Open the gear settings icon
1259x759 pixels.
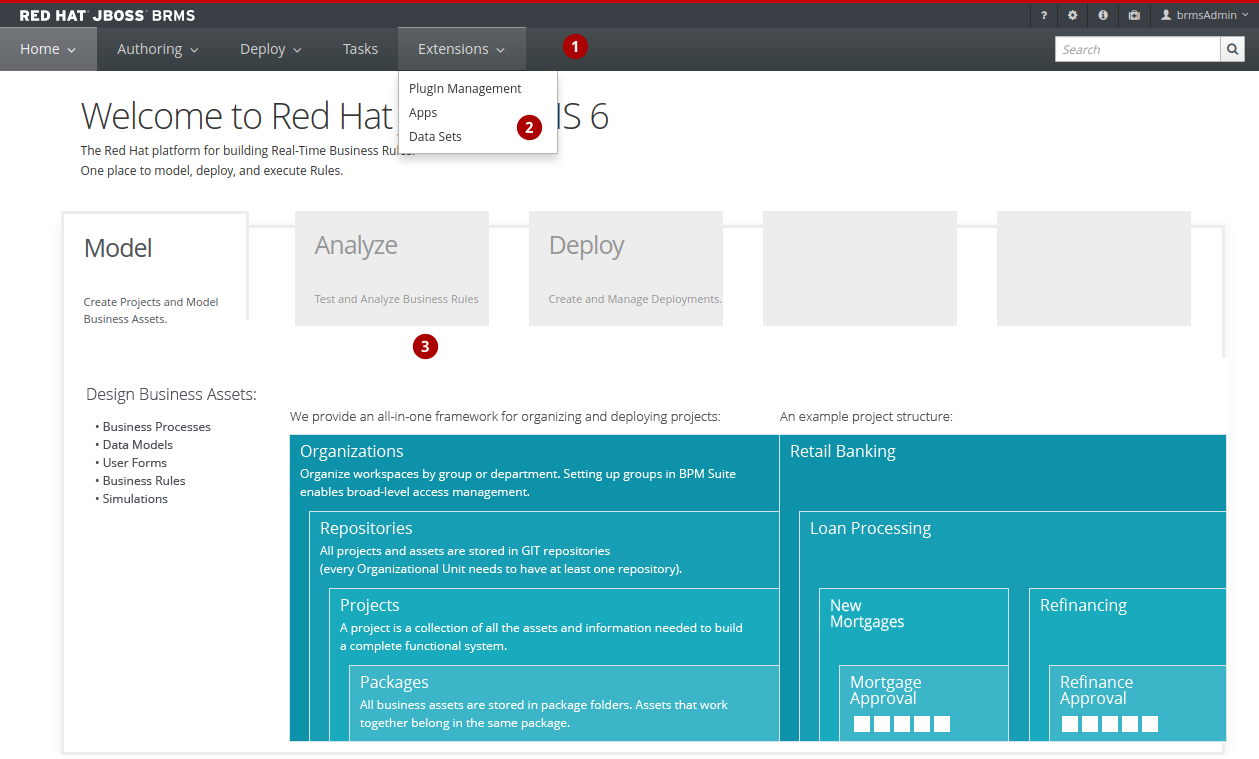(x=1073, y=15)
